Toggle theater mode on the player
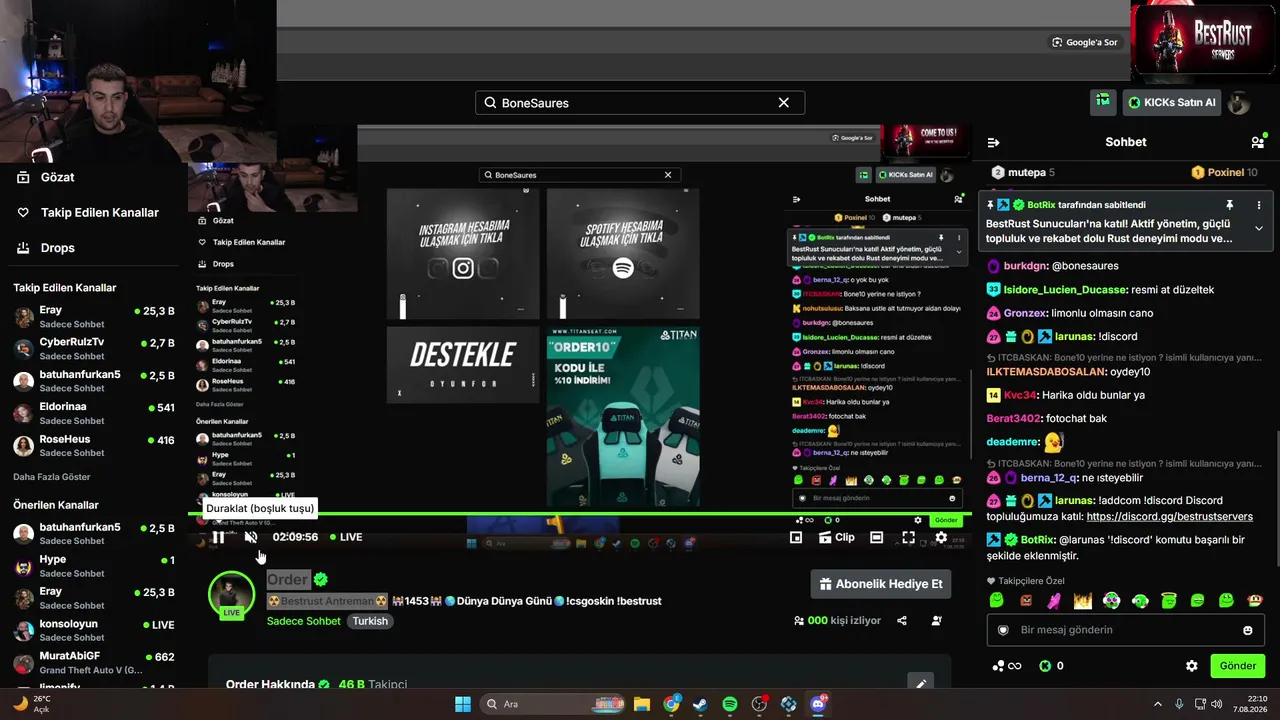Viewport: 1280px width, 720px height. coord(876,537)
